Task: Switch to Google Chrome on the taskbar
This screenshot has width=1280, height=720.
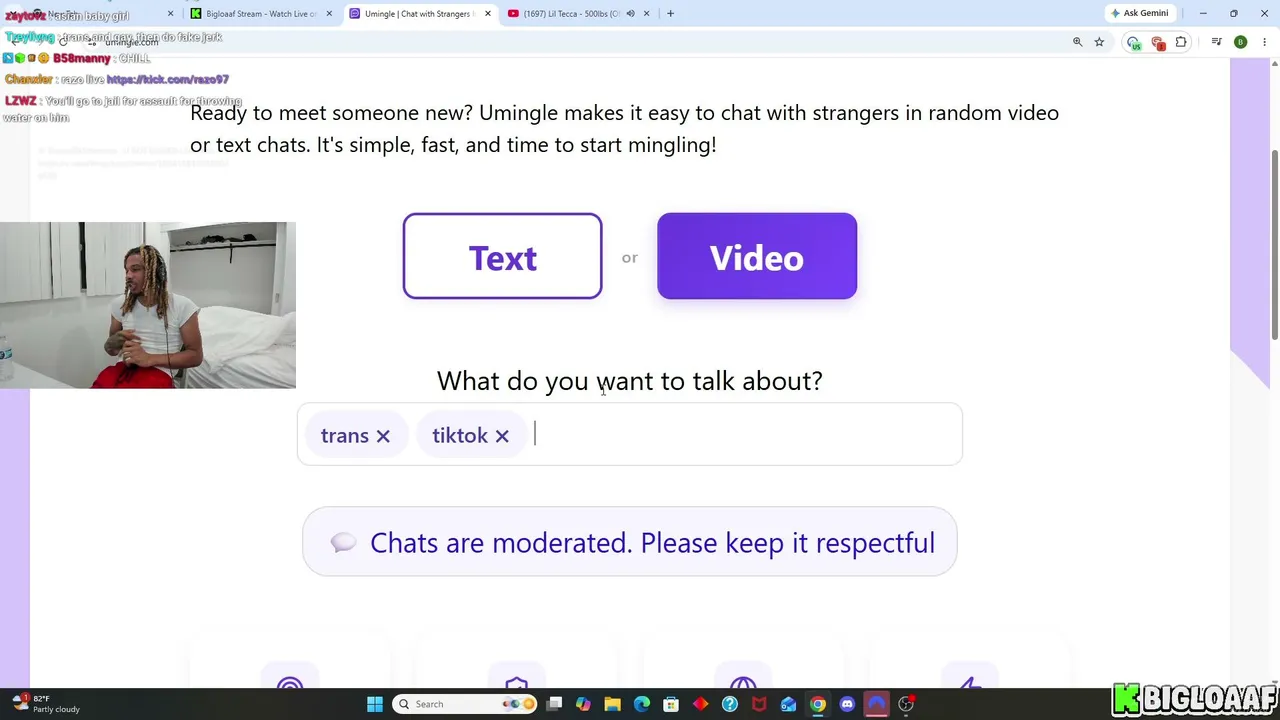Action: point(818,704)
